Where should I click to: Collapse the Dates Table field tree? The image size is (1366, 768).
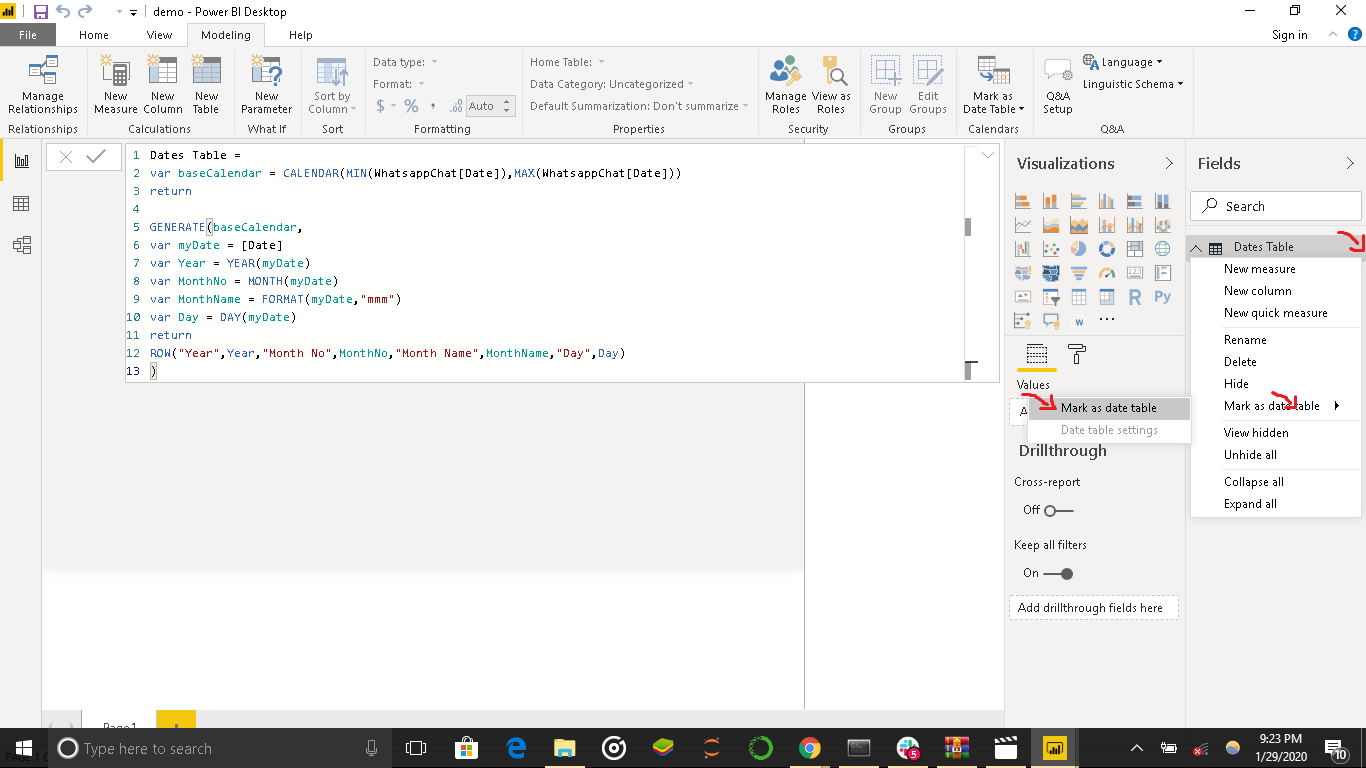click(1196, 248)
